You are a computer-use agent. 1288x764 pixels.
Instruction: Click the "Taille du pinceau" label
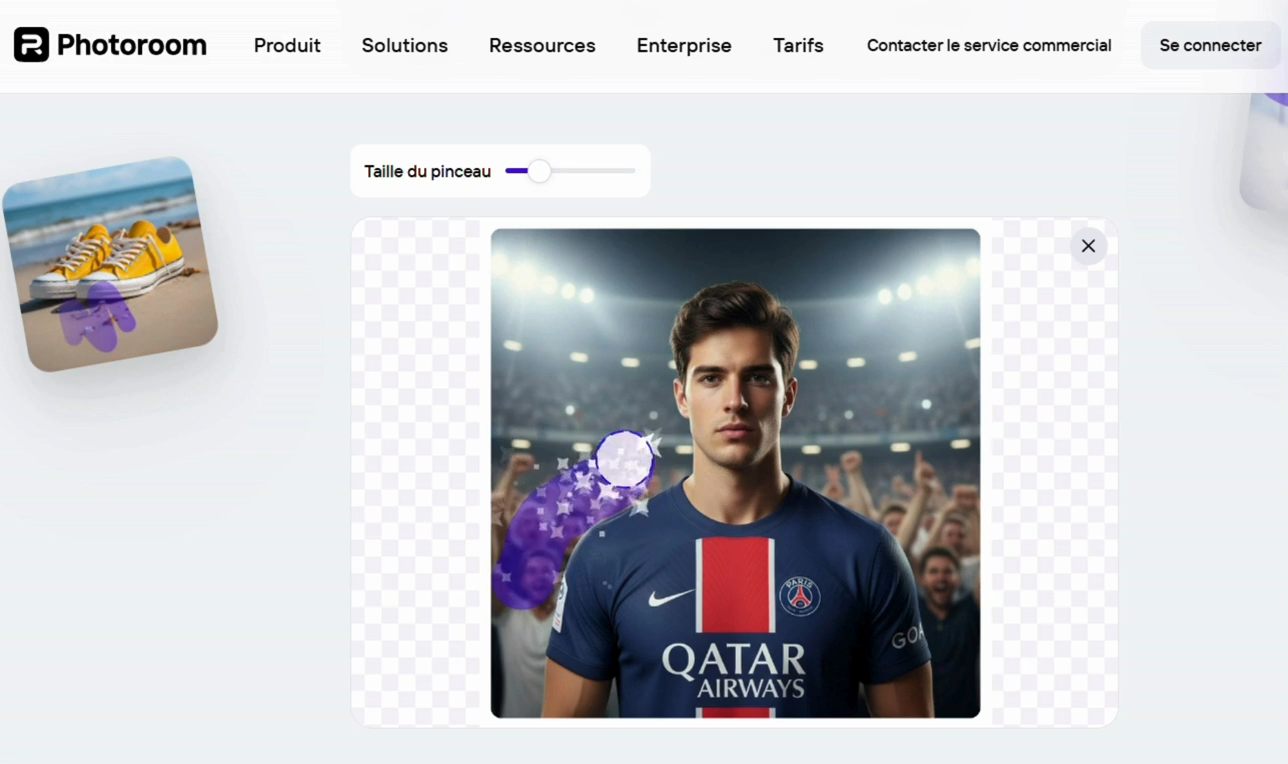point(426,171)
